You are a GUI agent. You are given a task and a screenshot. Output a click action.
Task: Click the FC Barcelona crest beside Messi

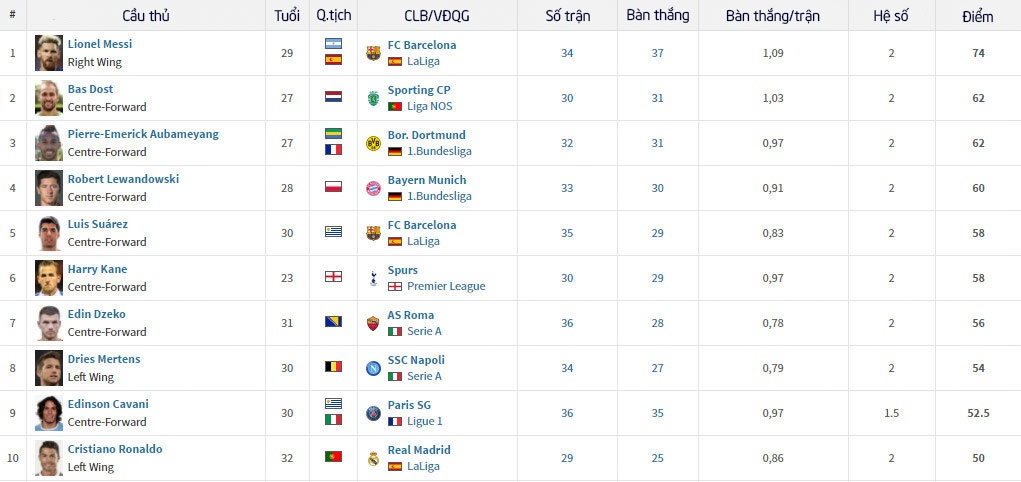pos(374,53)
